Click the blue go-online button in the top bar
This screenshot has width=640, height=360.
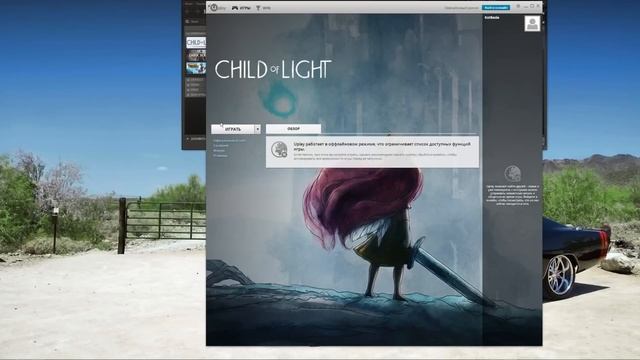click(x=496, y=7)
